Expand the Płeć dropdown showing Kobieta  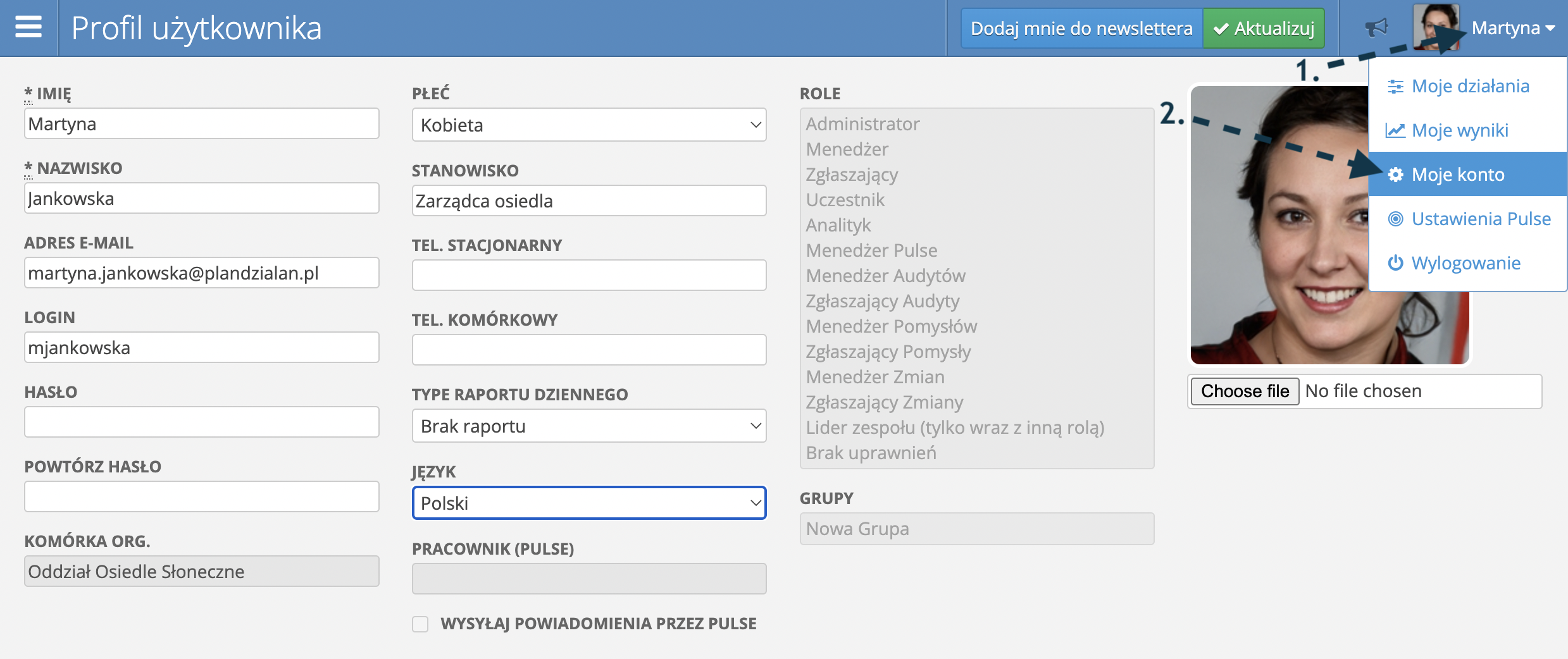589,125
